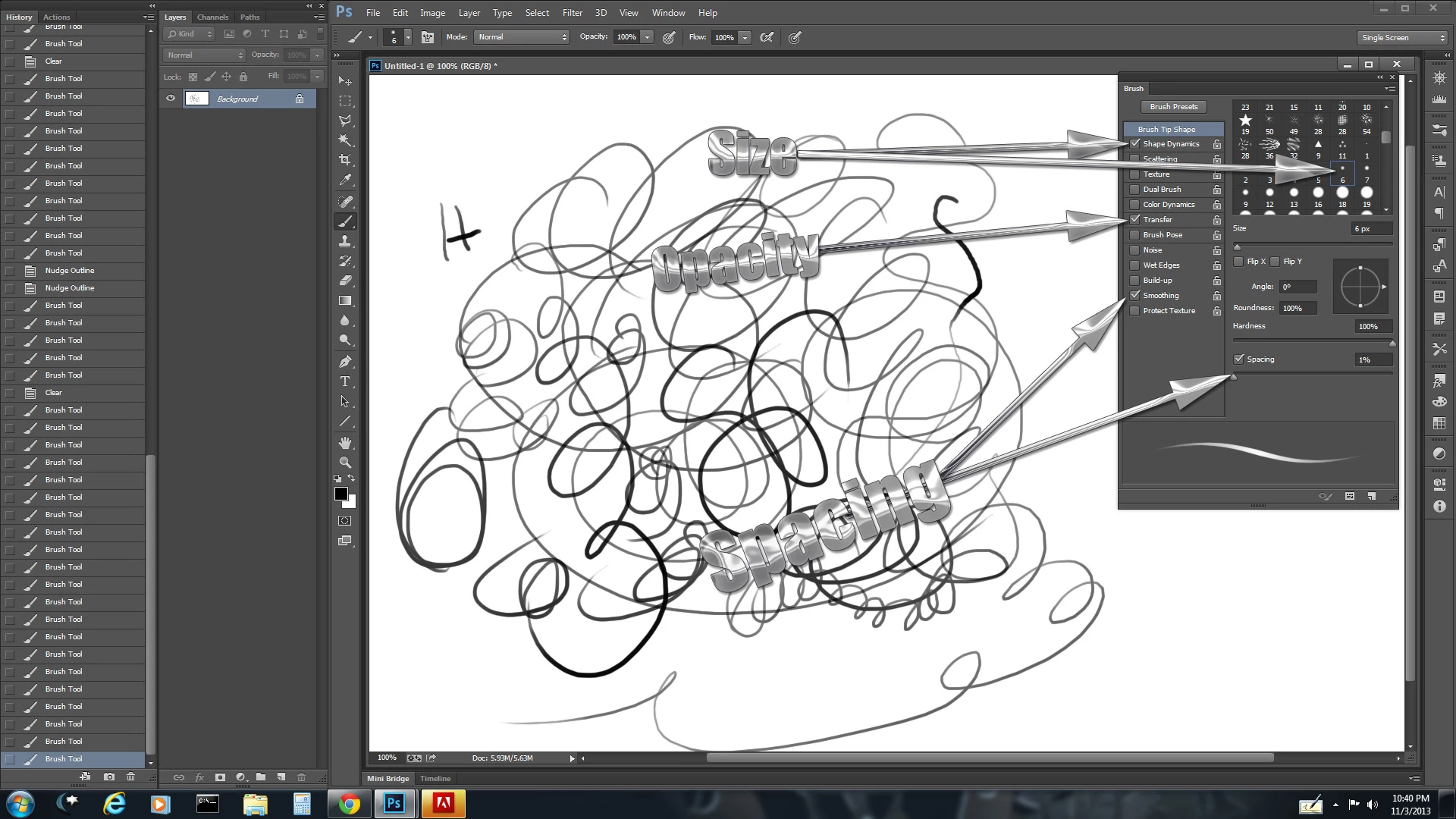1456x819 pixels.
Task: Open the painting Mode dropdown
Action: pyautogui.click(x=522, y=37)
